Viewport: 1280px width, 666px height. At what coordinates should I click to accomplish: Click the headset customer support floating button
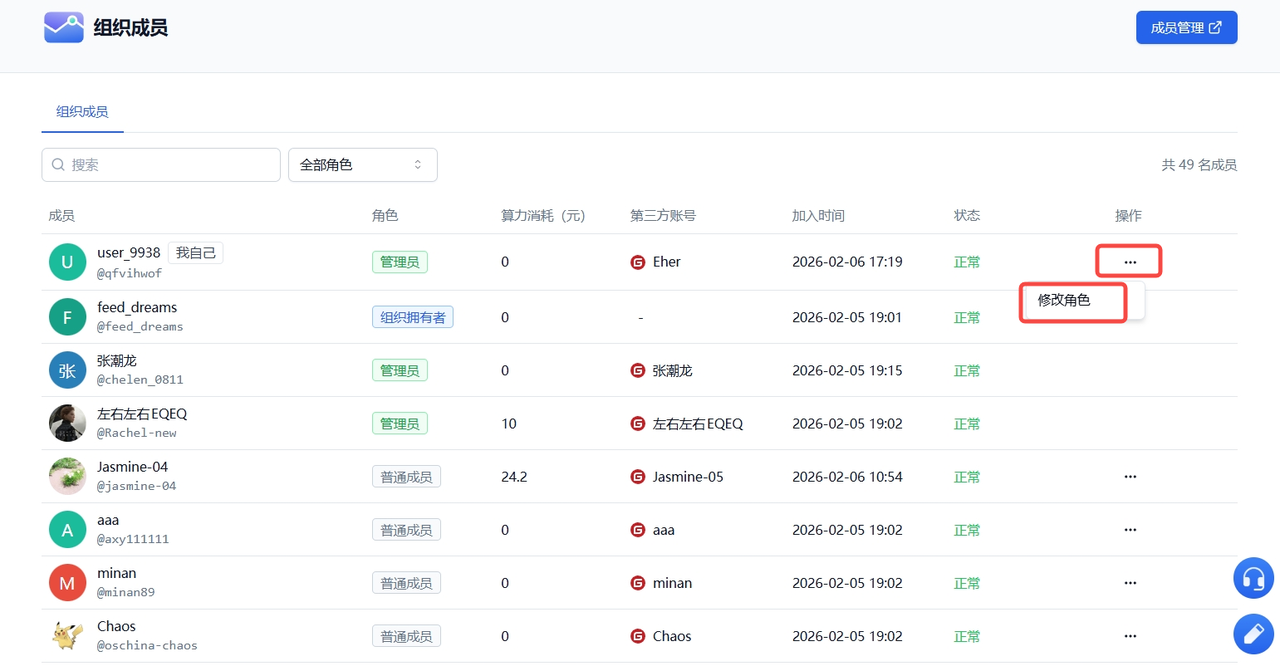click(x=1253, y=578)
